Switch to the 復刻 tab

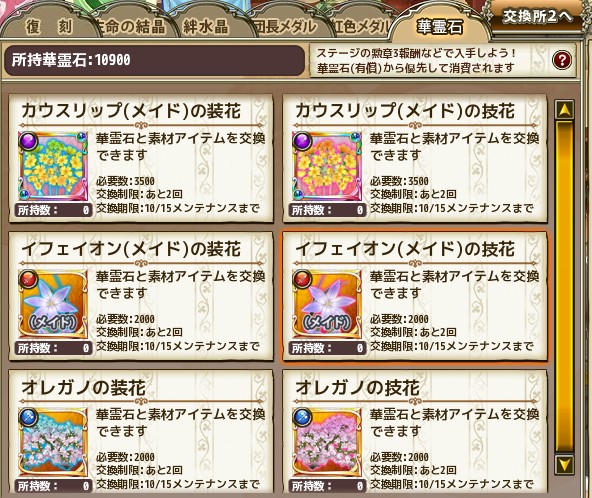point(49,26)
